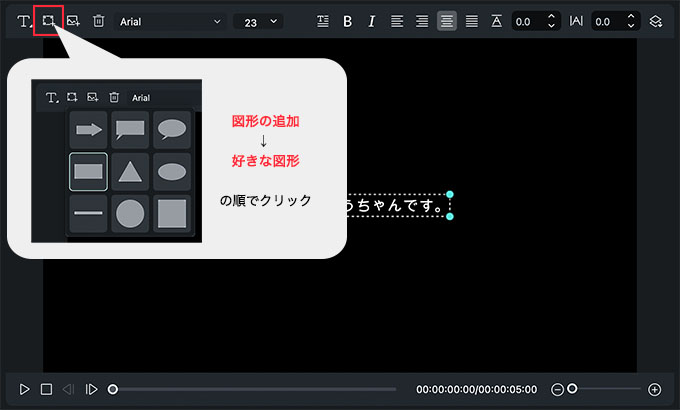This screenshot has width=680, height=410.
Task: Enable right text alignment
Action: pyautogui.click(x=422, y=21)
